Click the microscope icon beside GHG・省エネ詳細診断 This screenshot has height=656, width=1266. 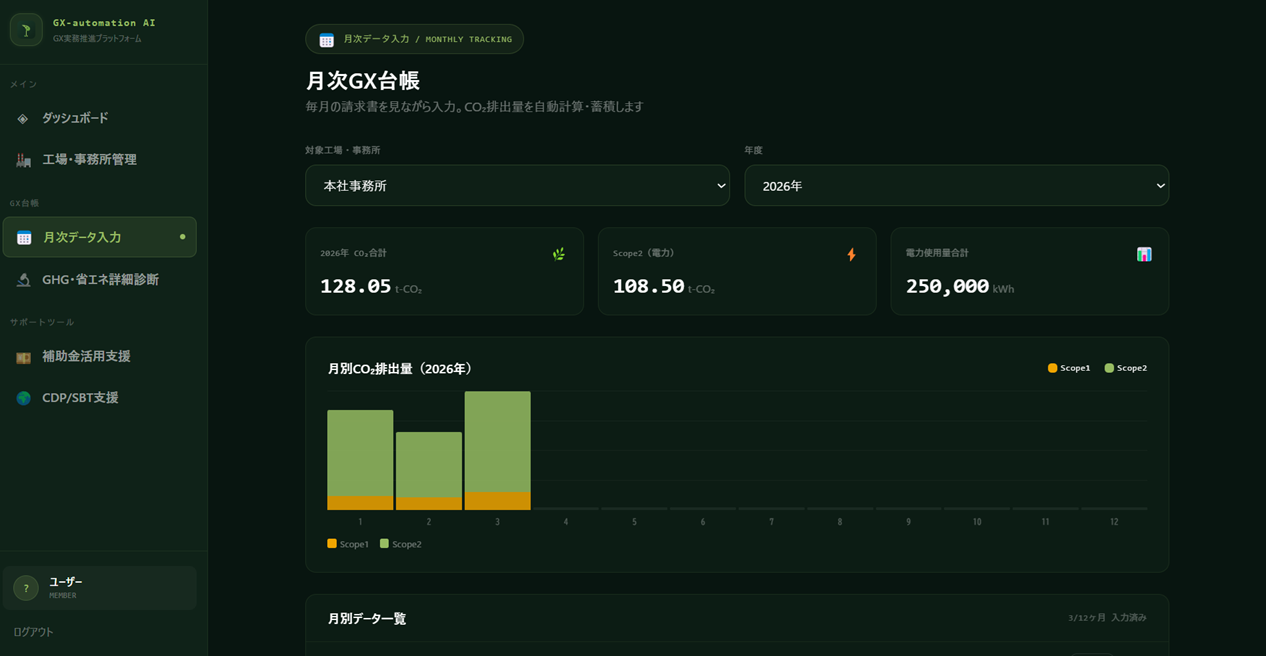point(23,280)
